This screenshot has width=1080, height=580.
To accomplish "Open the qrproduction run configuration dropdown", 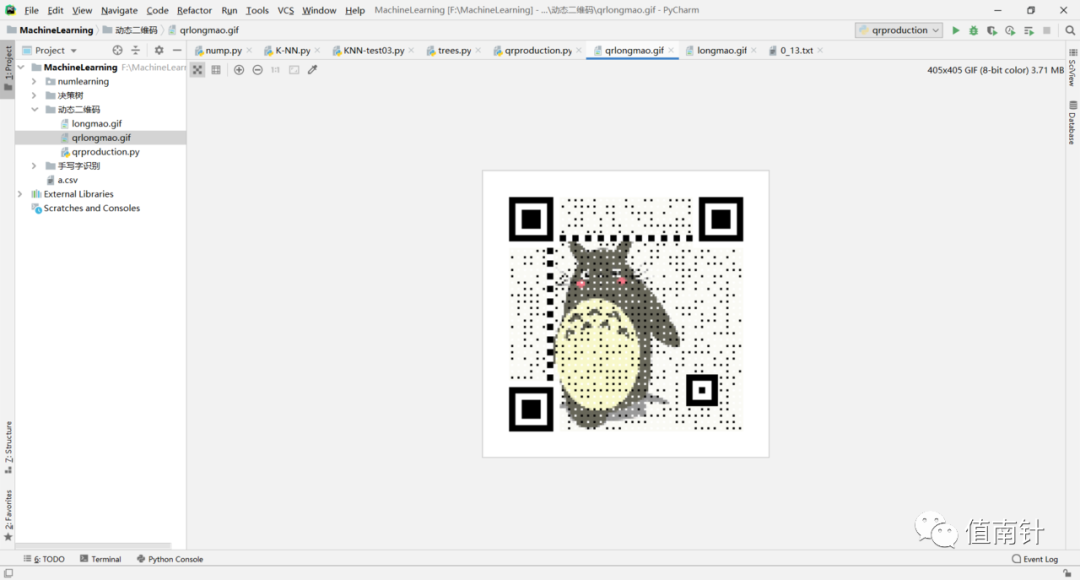I will point(899,30).
